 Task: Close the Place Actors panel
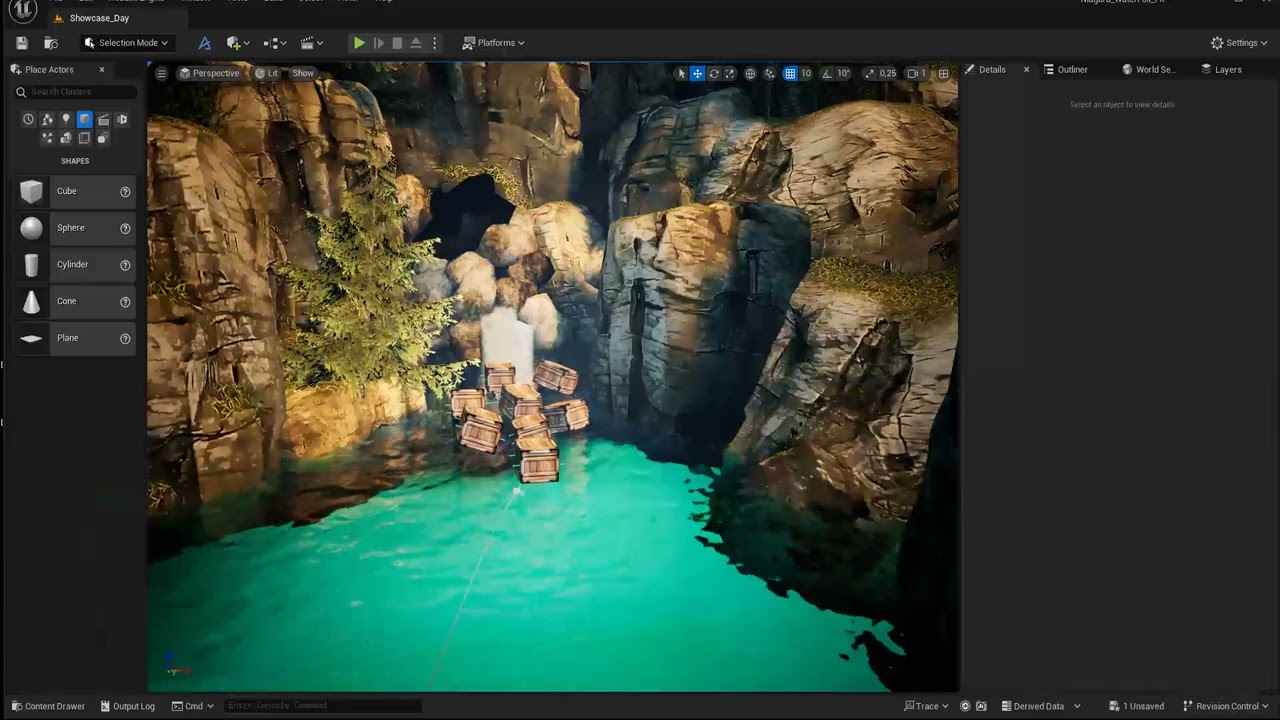(x=101, y=70)
